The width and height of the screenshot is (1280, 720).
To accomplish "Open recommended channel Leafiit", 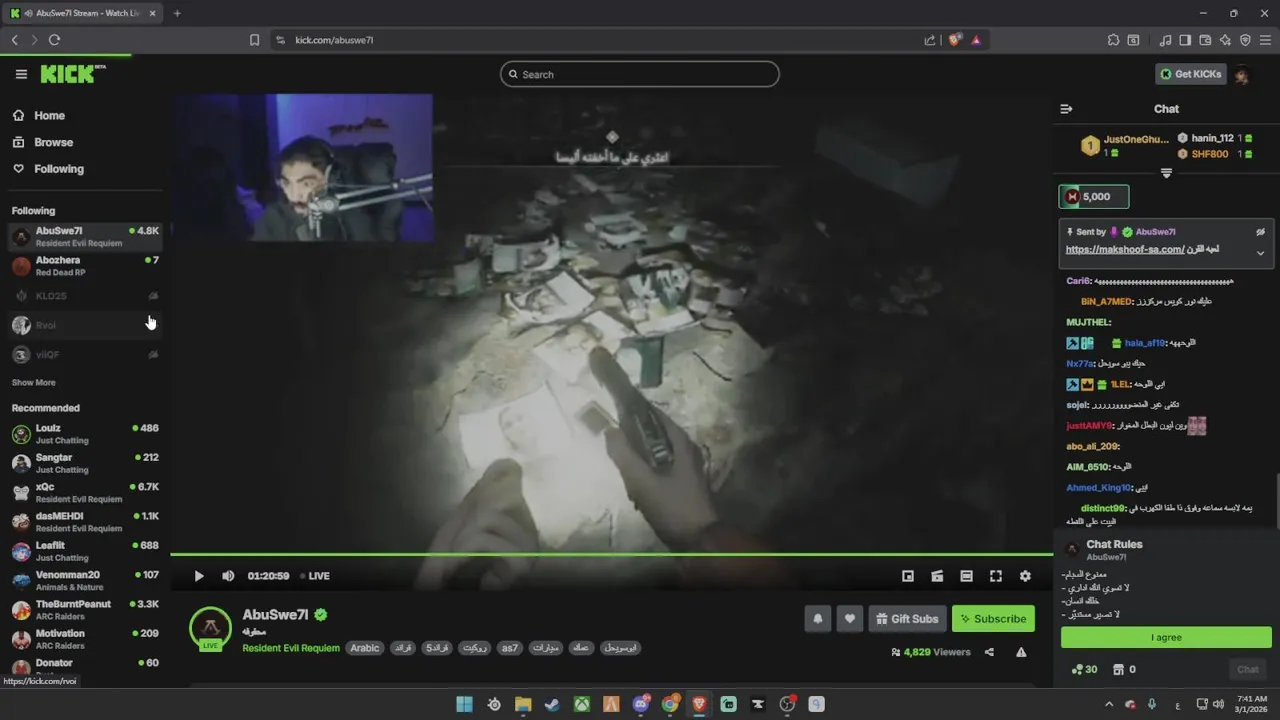I will (85, 551).
